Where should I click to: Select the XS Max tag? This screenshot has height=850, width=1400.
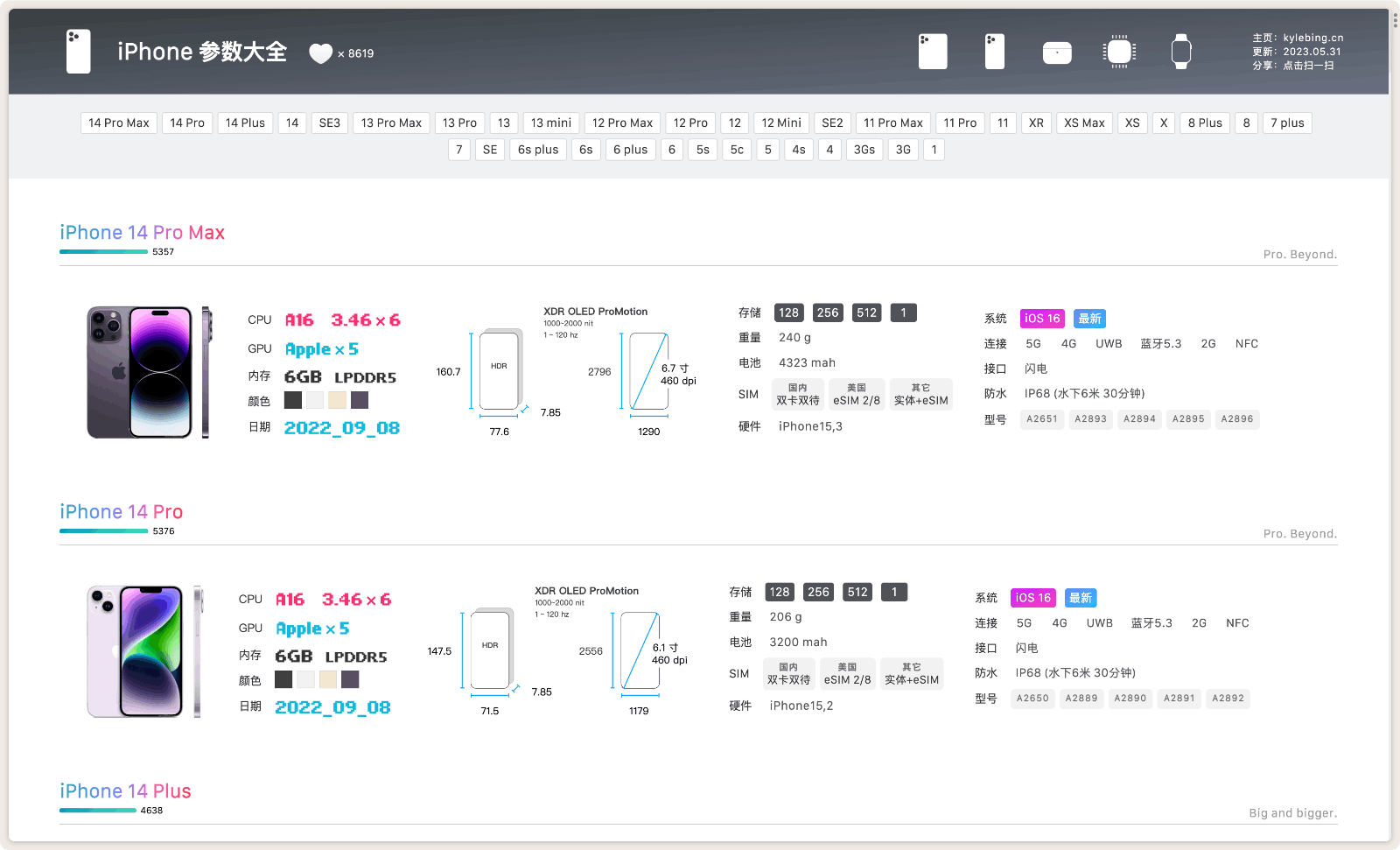point(1084,123)
